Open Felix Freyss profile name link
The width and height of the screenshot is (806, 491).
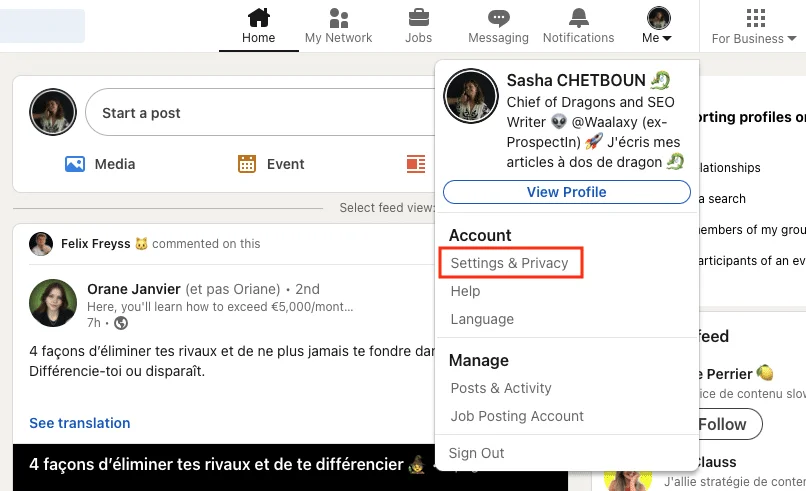(x=96, y=244)
